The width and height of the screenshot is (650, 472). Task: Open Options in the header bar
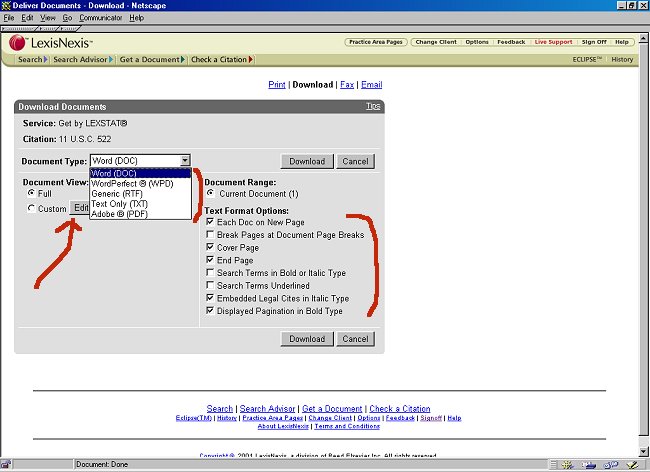tap(477, 42)
